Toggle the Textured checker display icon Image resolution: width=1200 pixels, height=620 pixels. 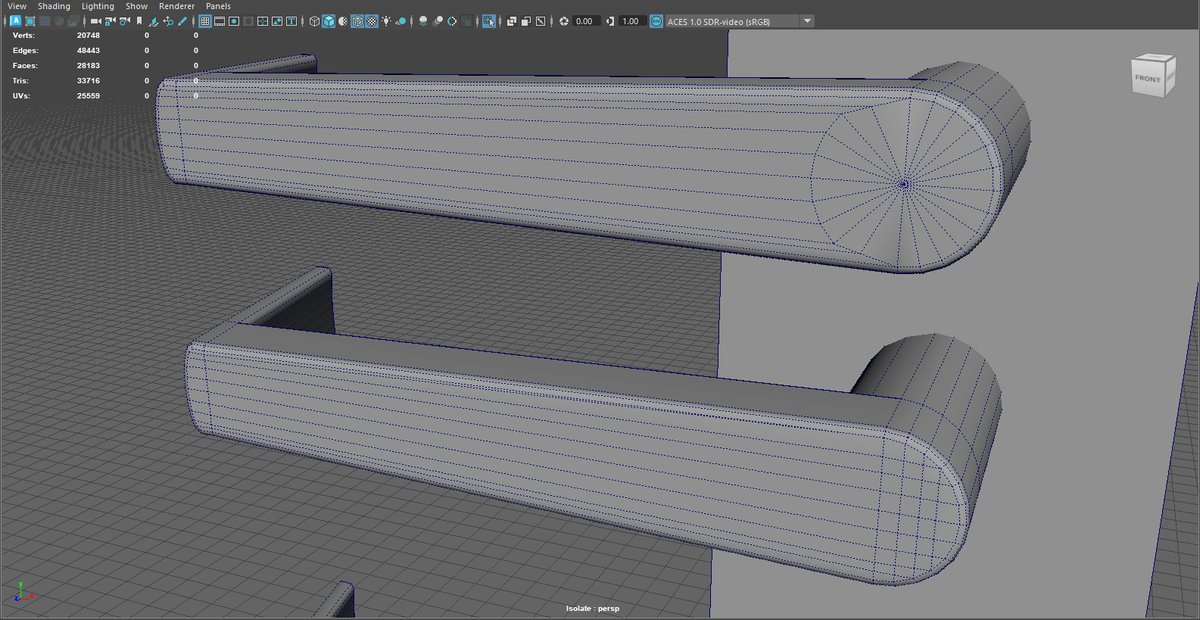pyautogui.click(x=371, y=21)
